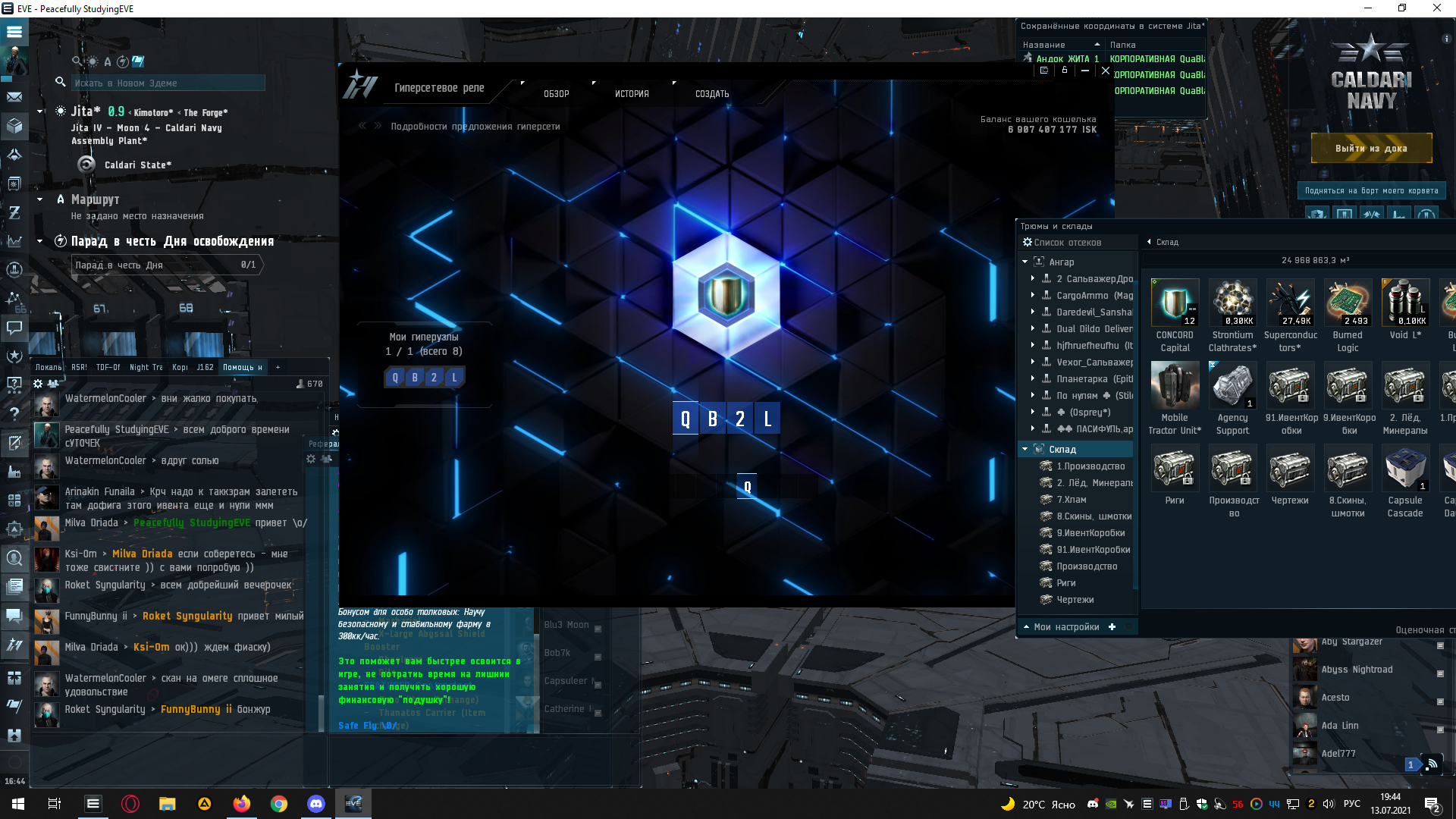Viewport: 1456px width, 819px height.
Task: Open the Industry factory icon in Neocom
Action: 14,471
